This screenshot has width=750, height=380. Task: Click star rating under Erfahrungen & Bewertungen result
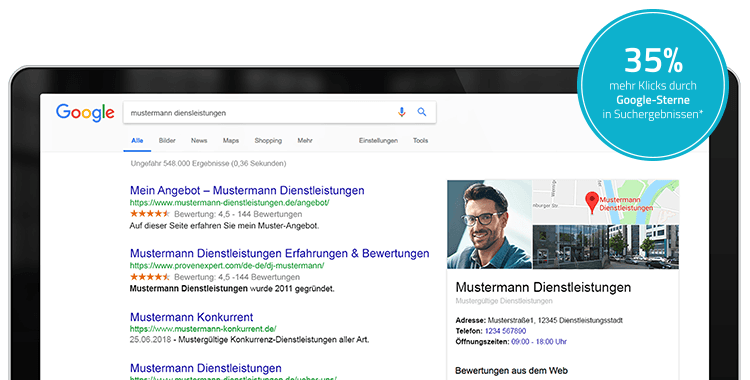(150, 277)
